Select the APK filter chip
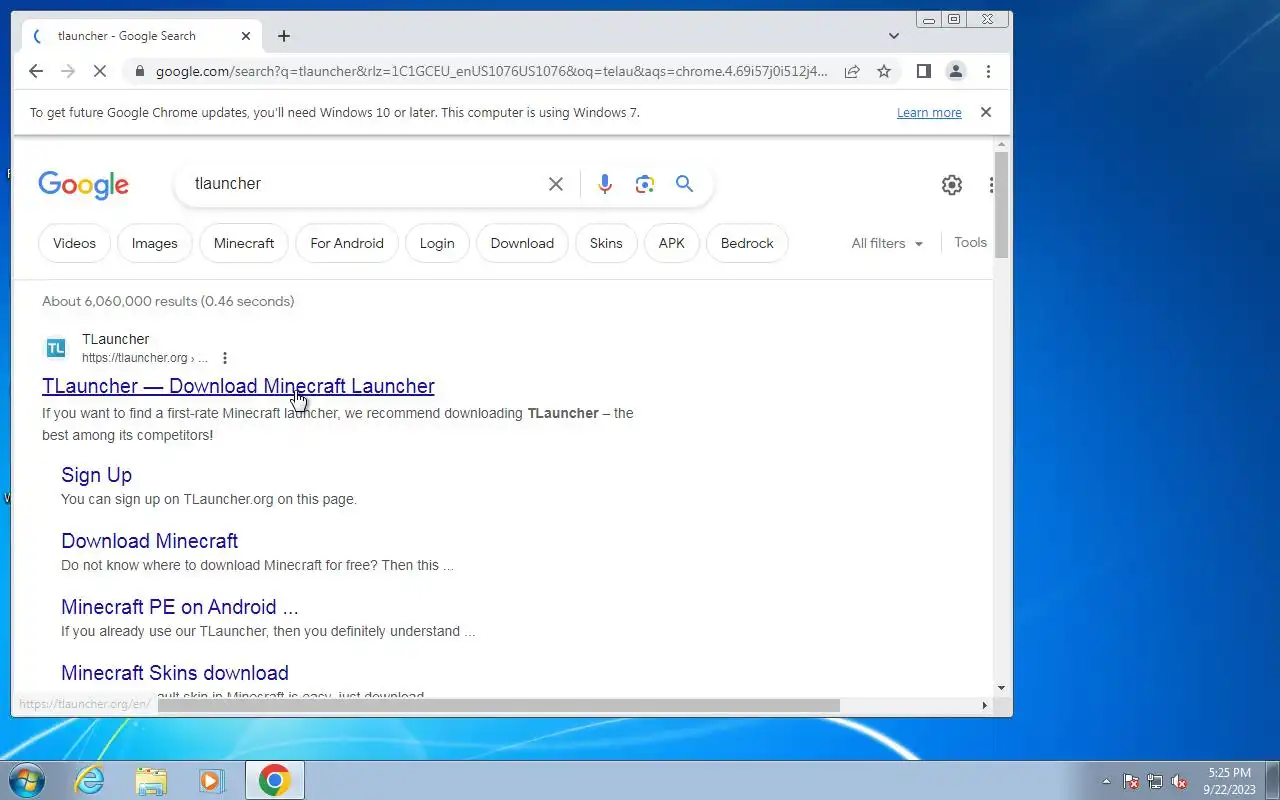This screenshot has height=800, width=1280. pyautogui.click(x=672, y=243)
